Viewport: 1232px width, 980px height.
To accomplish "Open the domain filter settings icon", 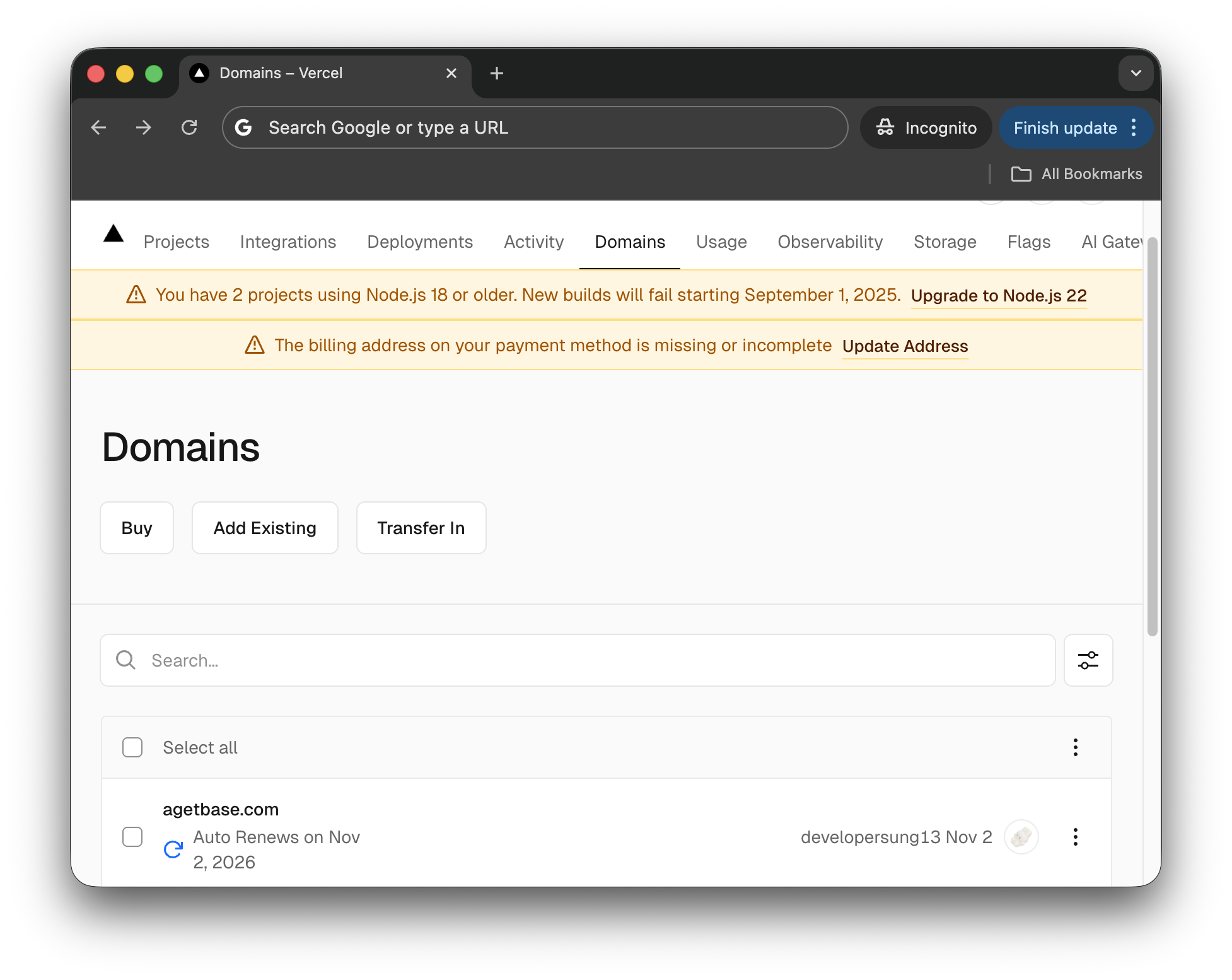I will (1088, 660).
